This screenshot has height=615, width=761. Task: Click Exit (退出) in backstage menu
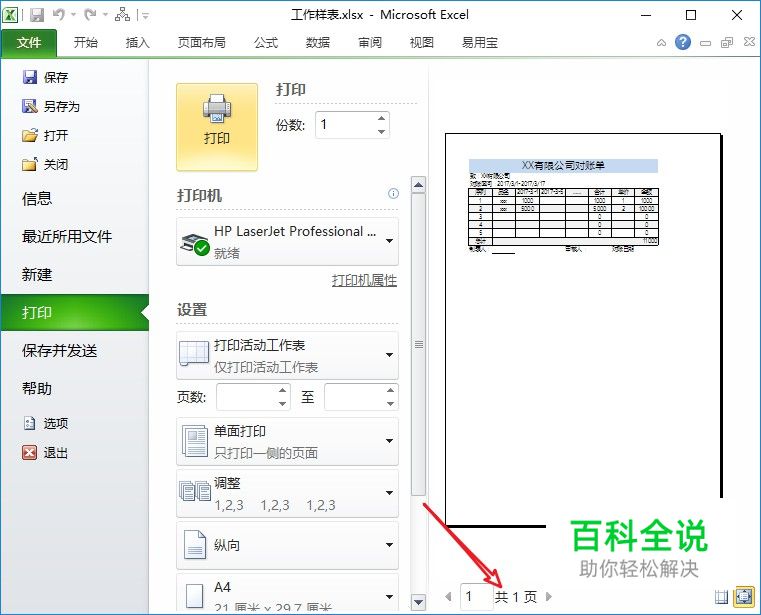pos(45,452)
